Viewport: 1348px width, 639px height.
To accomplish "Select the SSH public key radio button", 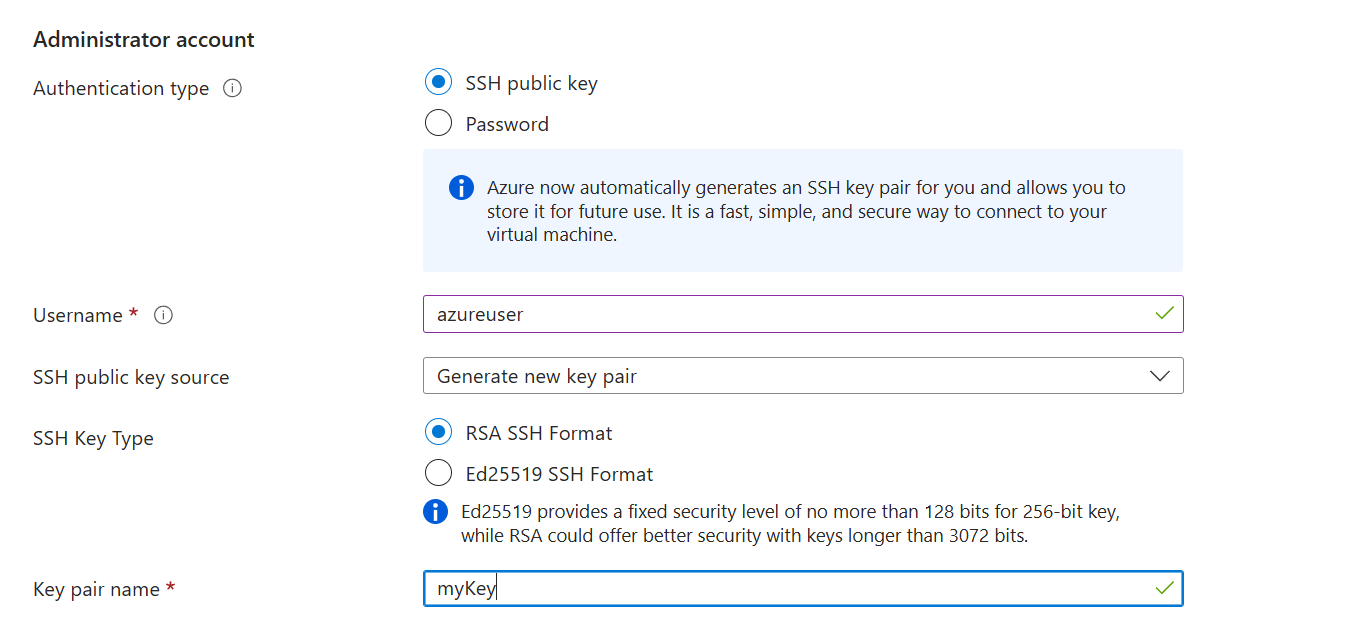I will coord(438,83).
